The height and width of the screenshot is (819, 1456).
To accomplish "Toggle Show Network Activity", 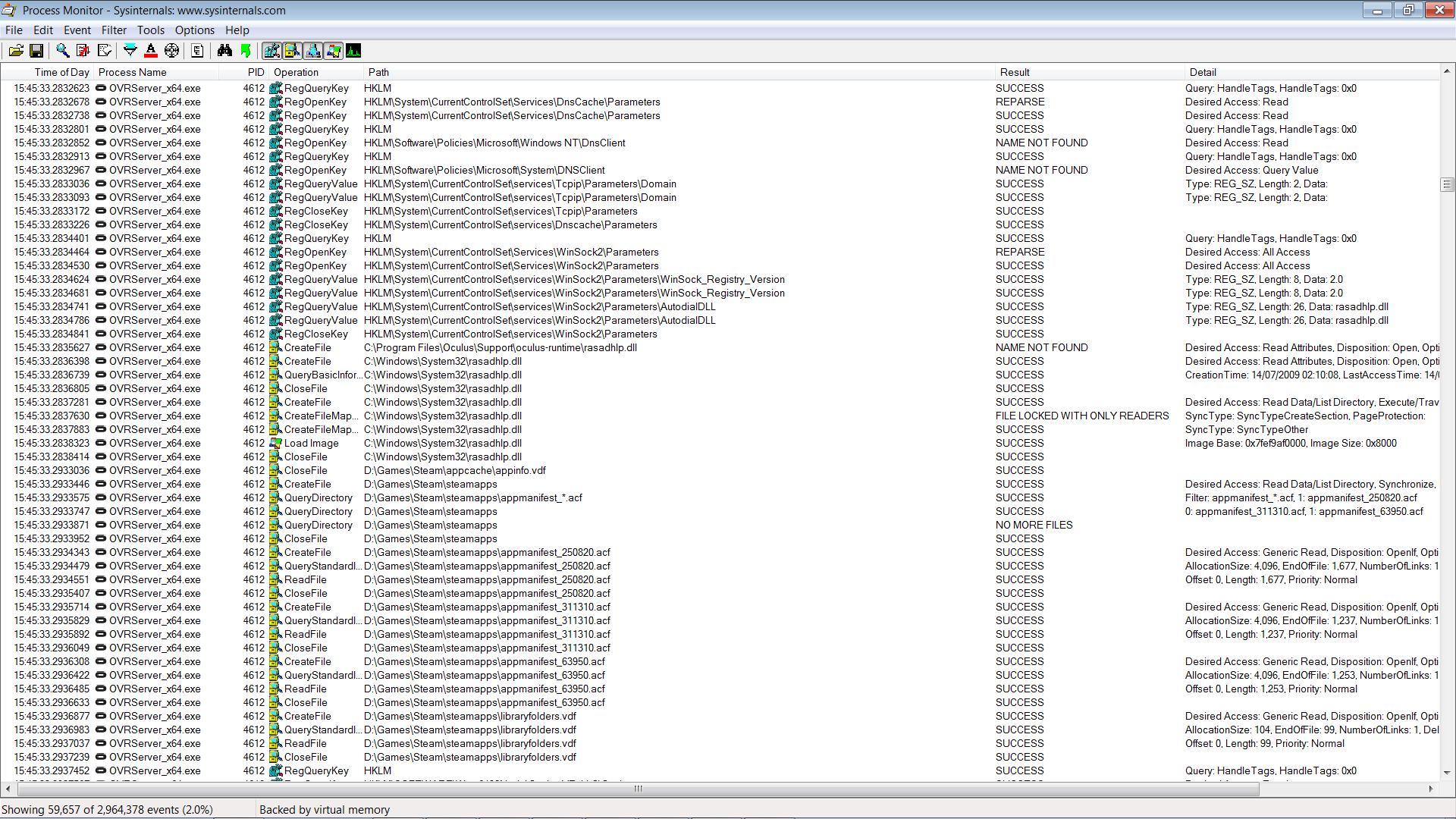I will pos(312,51).
